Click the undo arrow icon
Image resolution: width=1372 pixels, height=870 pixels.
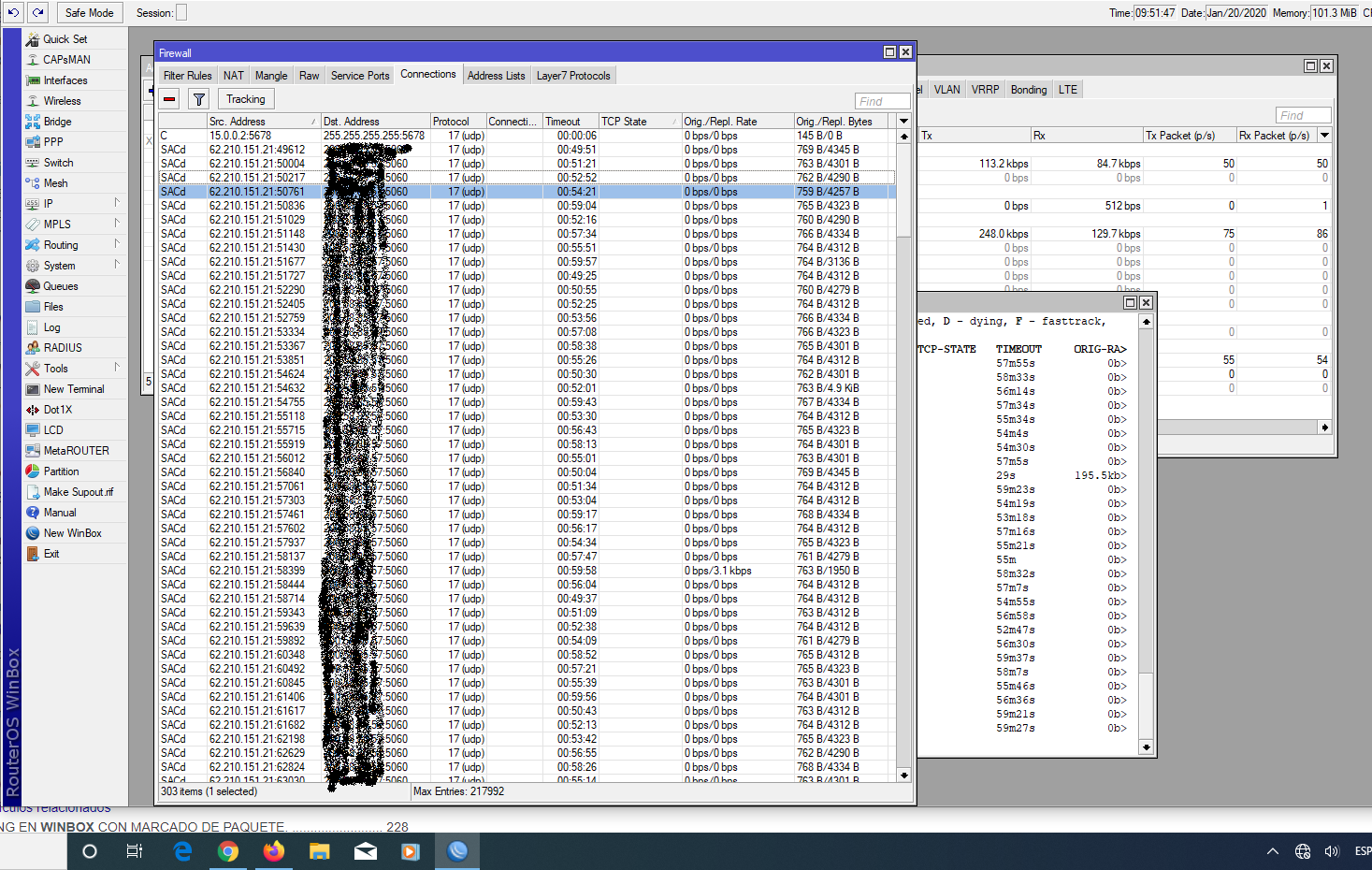click(13, 12)
